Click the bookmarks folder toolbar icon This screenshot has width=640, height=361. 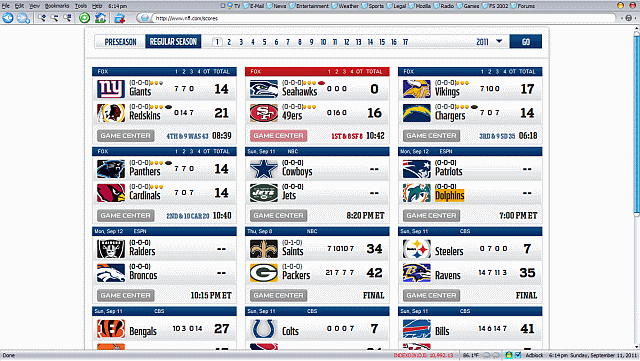(x=119, y=18)
